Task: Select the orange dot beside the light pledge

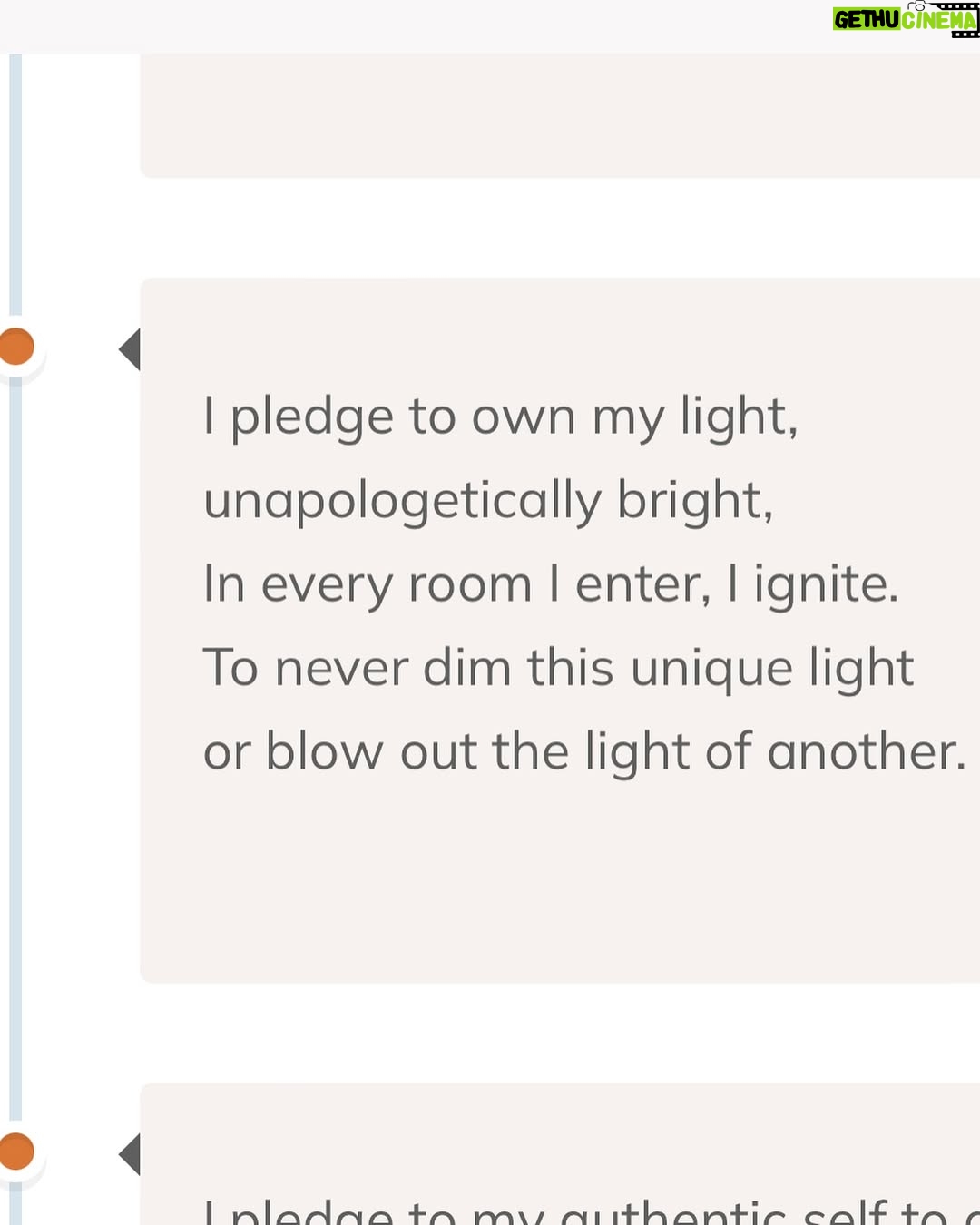Action: 16,347
